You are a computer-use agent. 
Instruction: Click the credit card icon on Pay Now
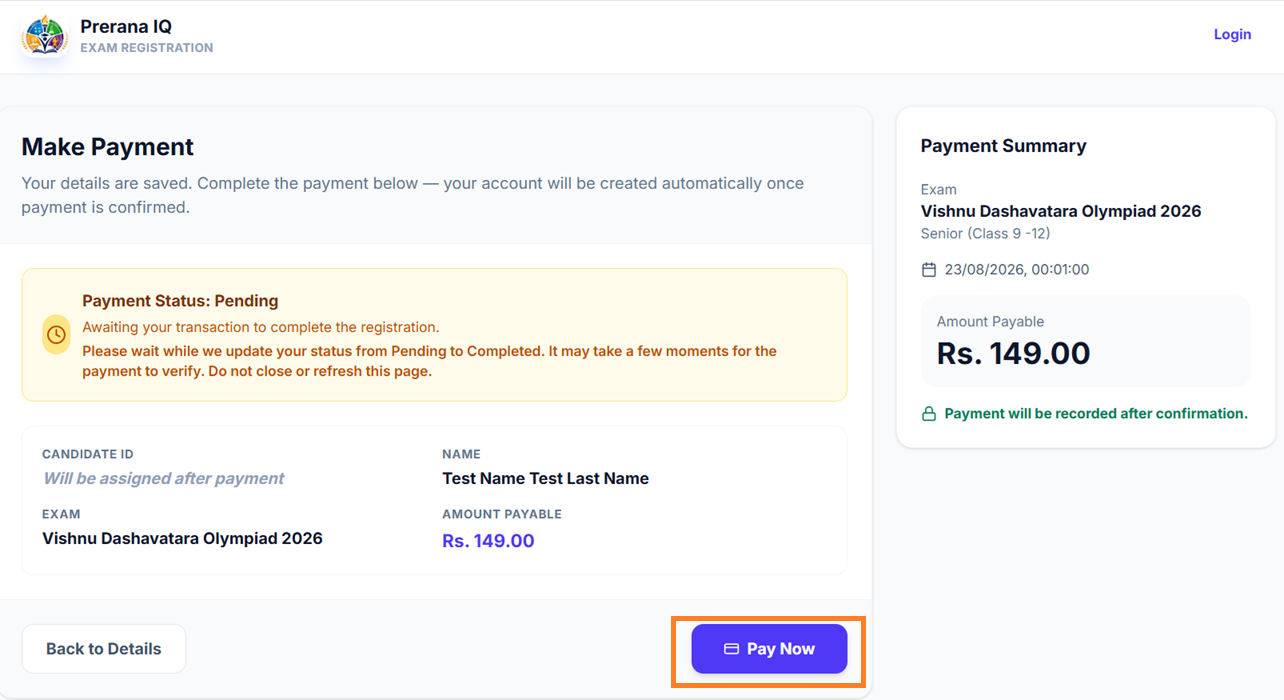click(731, 649)
